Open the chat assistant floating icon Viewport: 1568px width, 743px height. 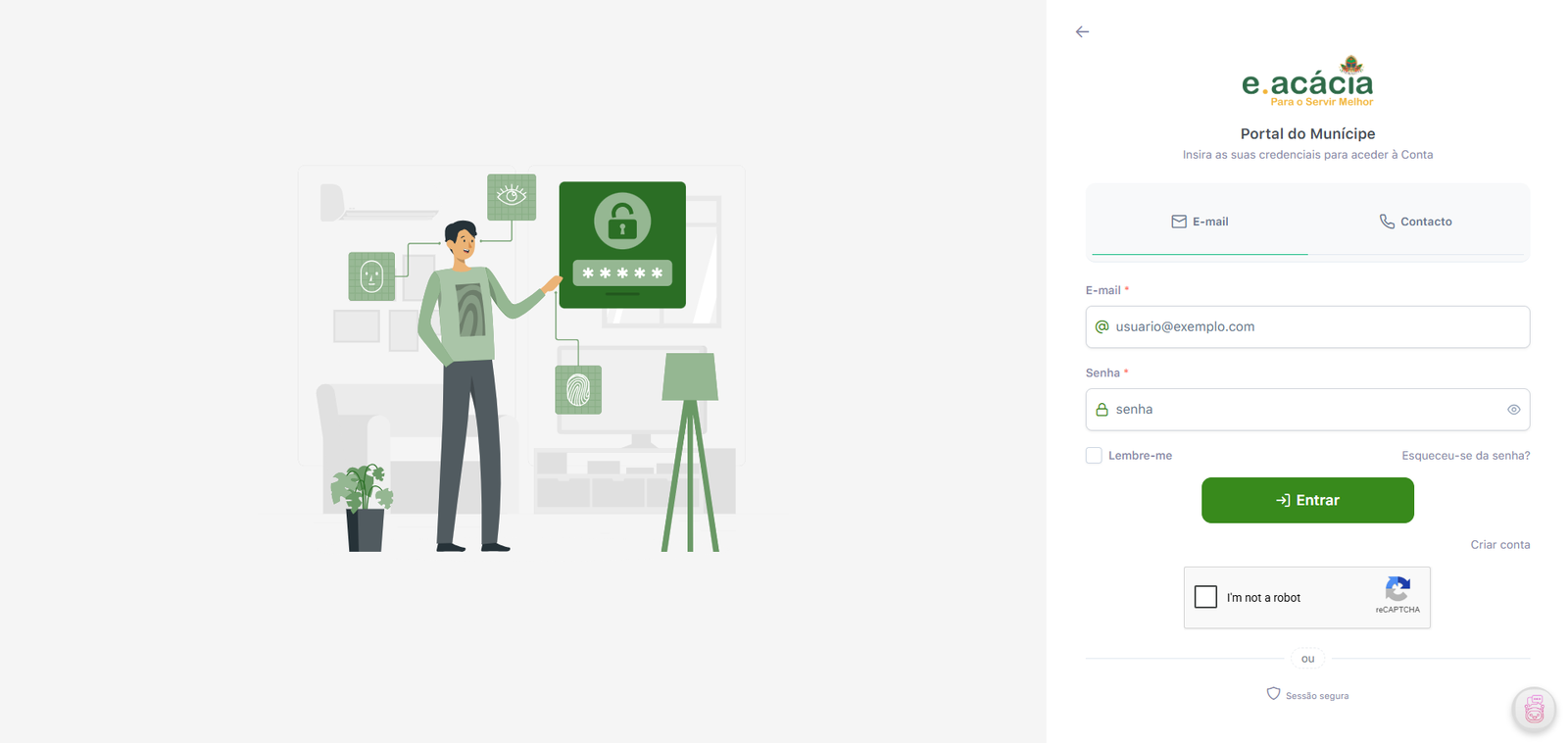click(x=1534, y=709)
